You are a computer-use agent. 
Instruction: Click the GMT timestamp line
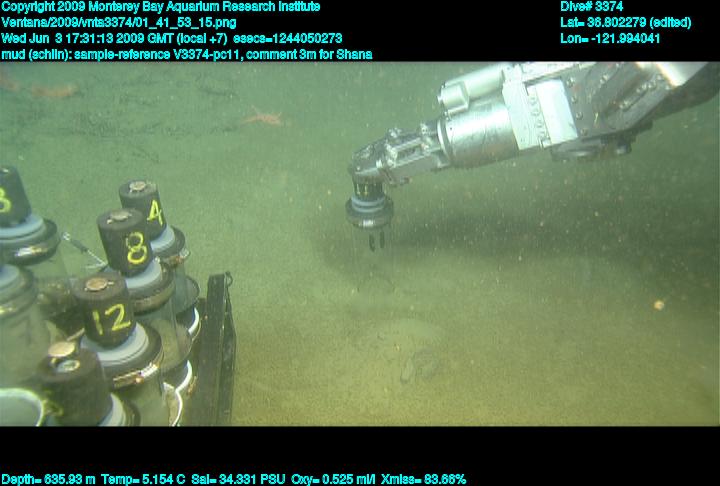[171, 38]
